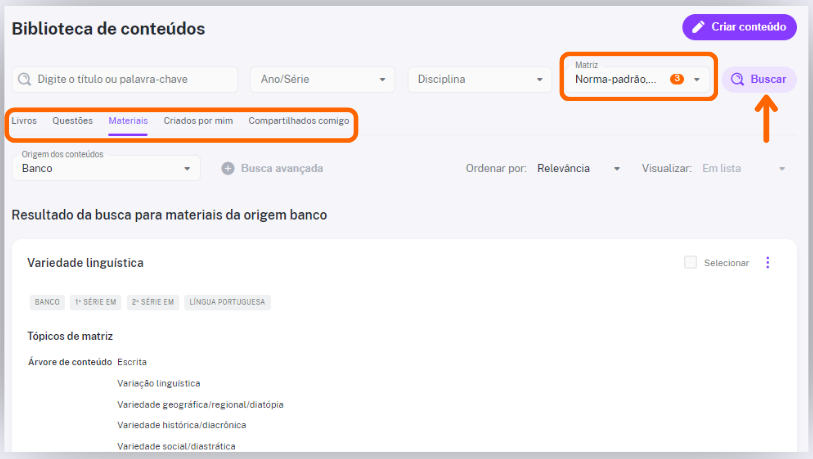Click the 2ª SÉRIE EM tag
The height and width of the screenshot is (459, 813).
pos(153,302)
